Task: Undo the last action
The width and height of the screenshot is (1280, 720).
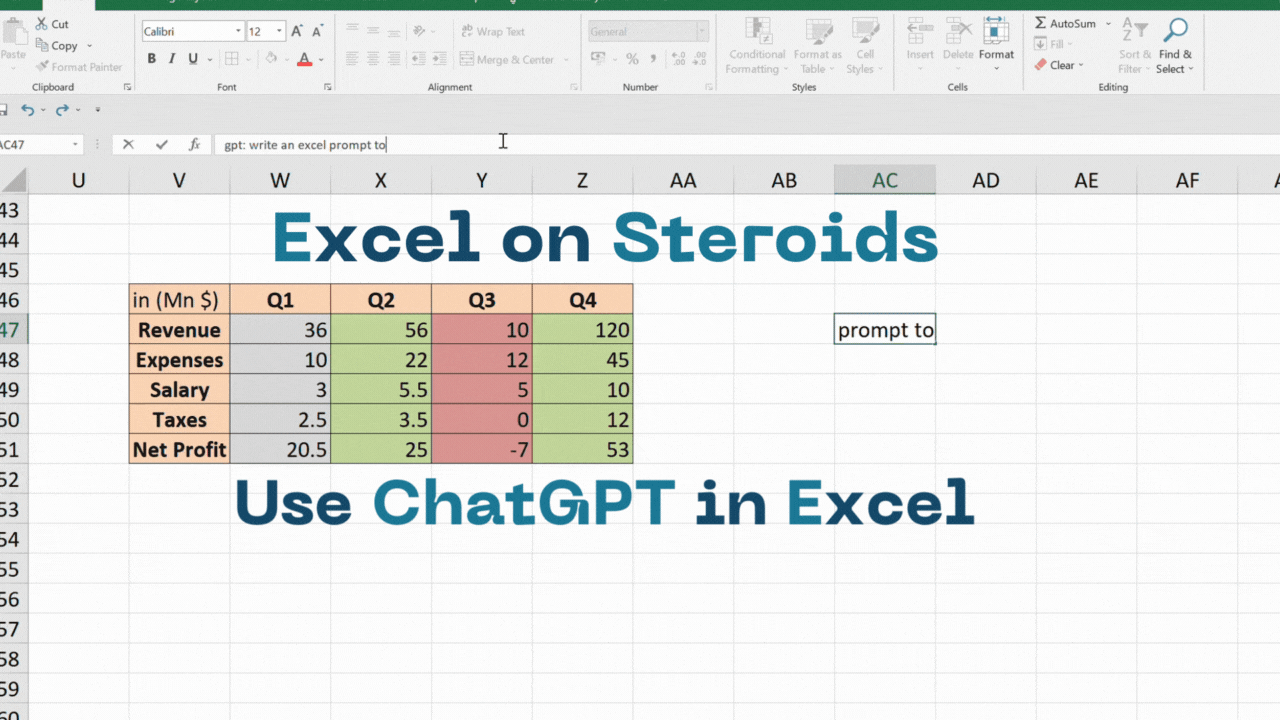Action: (x=27, y=110)
